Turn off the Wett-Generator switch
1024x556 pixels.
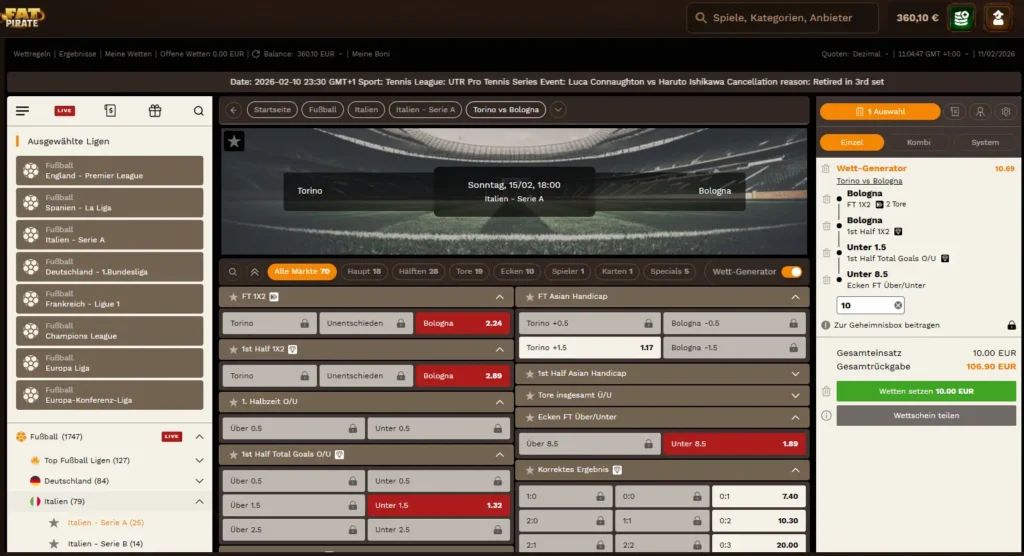click(792, 272)
